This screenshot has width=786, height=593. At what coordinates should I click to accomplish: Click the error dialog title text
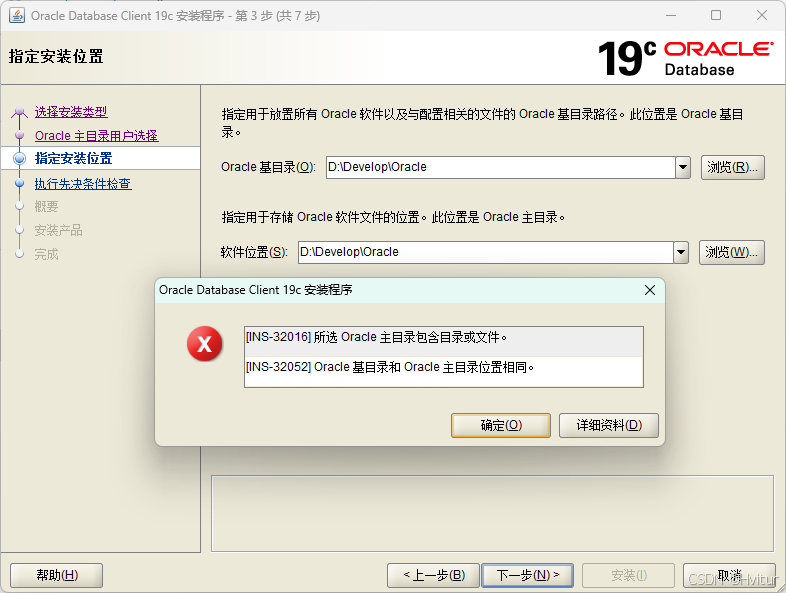[256, 290]
